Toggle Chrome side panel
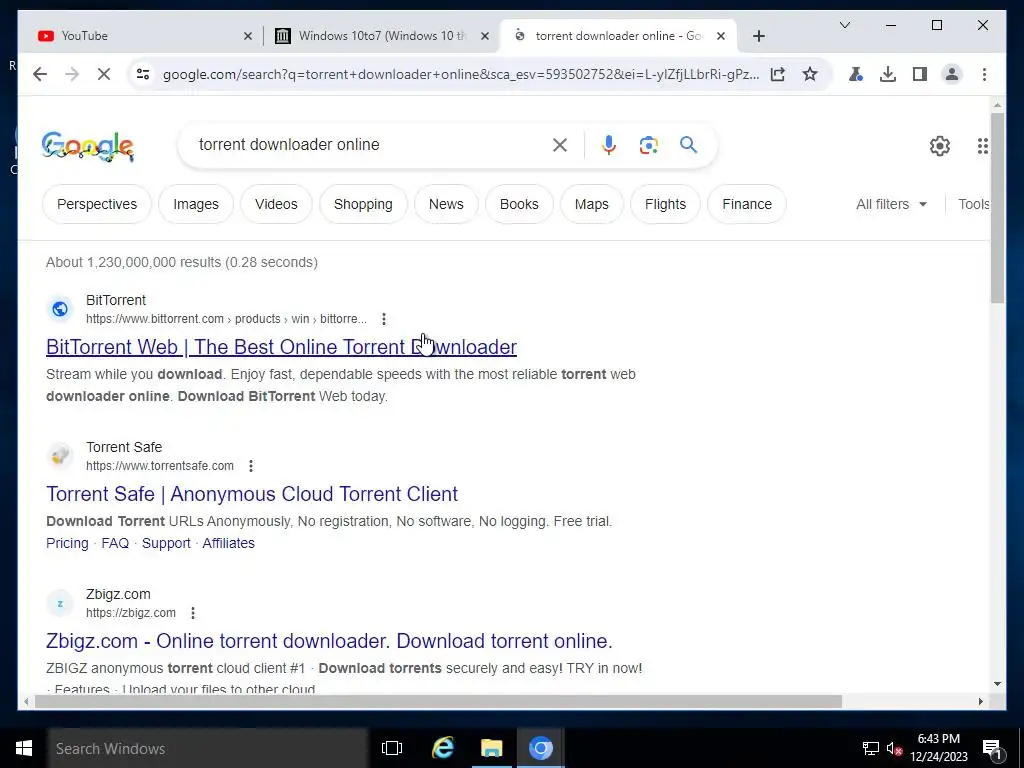 pyautogui.click(x=920, y=74)
